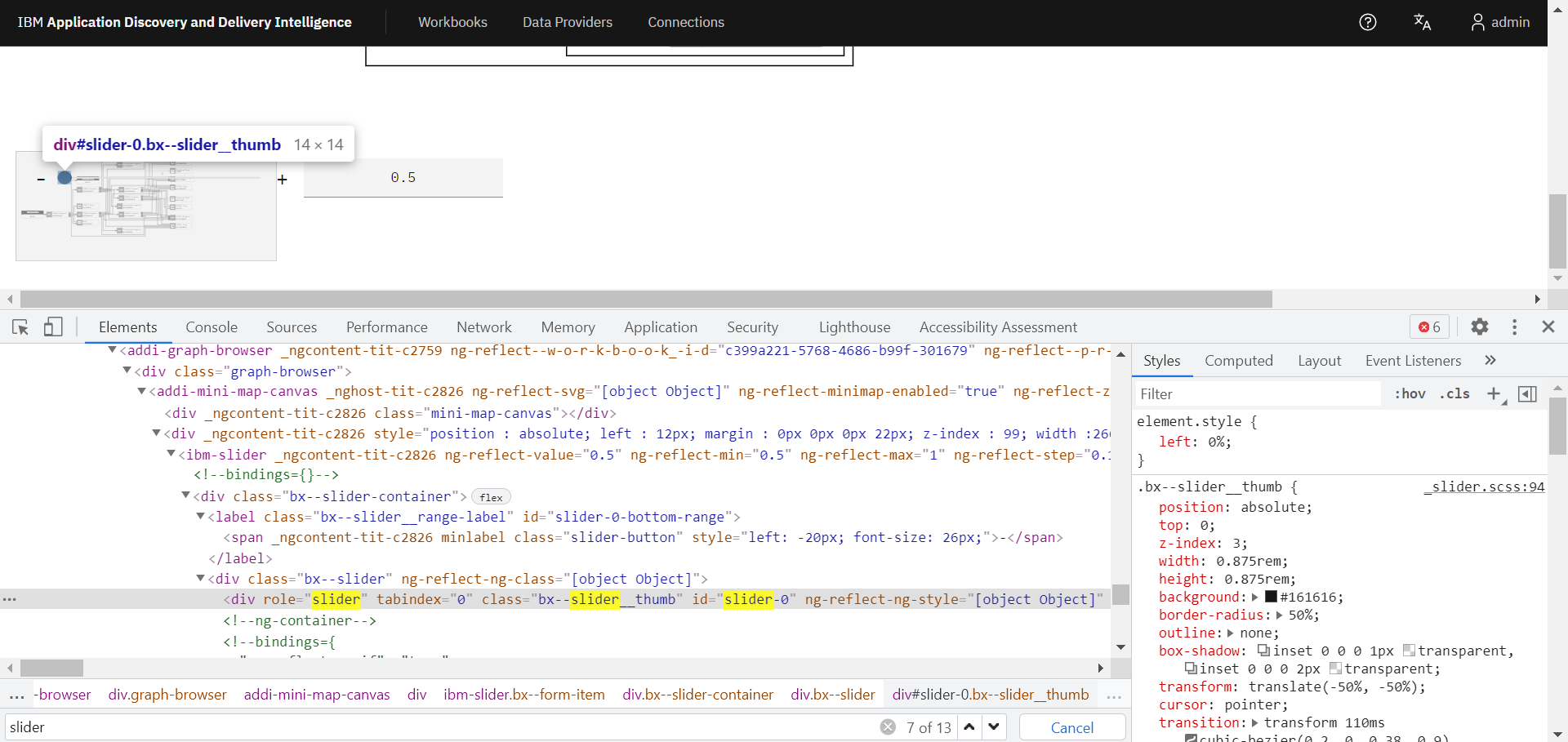Open the Lighthouse panel

tap(854, 327)
